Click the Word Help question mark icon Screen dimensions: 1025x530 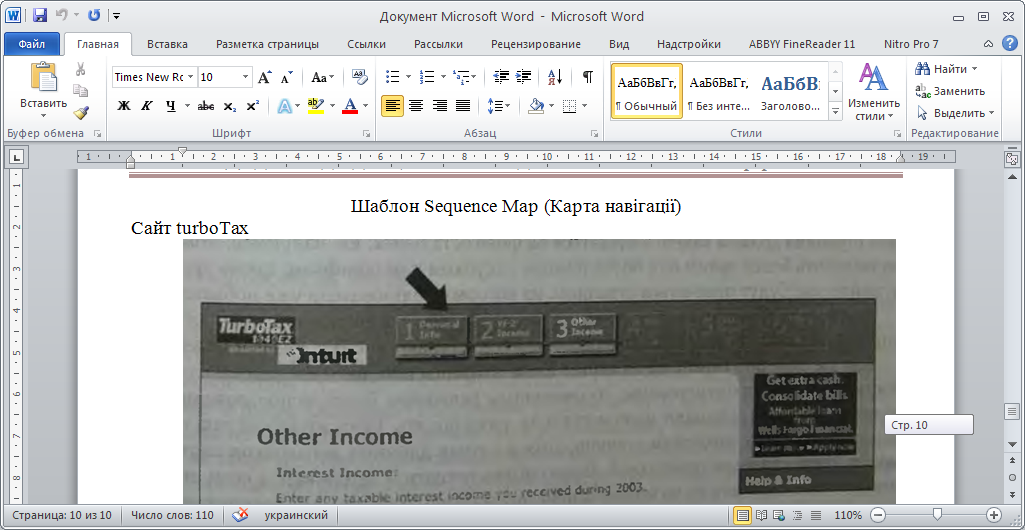[1009, 44]
